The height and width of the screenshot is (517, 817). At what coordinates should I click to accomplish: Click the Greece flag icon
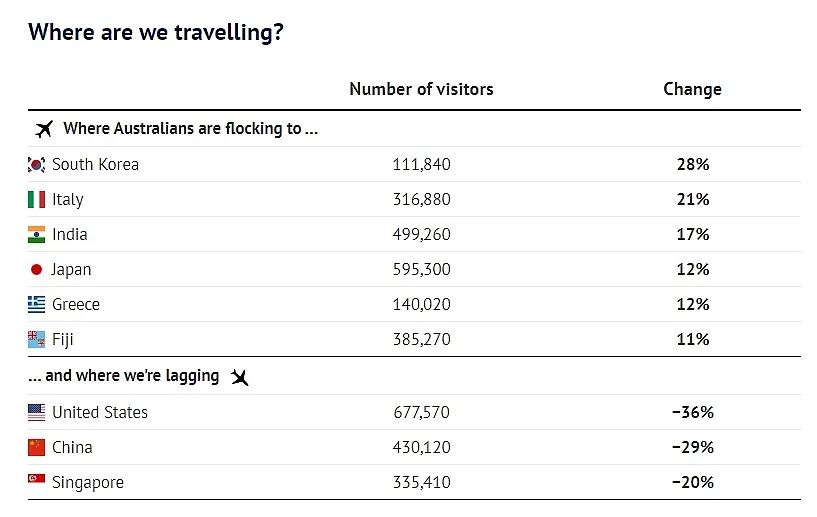(36, 304)
